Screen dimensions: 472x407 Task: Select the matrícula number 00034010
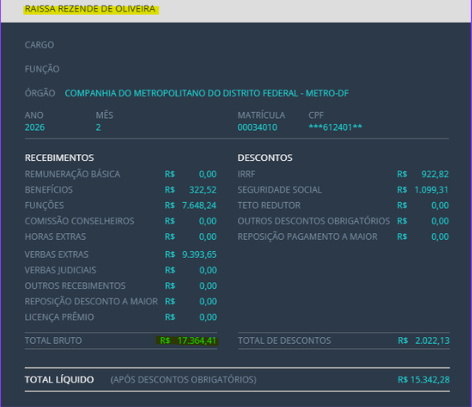257,127
